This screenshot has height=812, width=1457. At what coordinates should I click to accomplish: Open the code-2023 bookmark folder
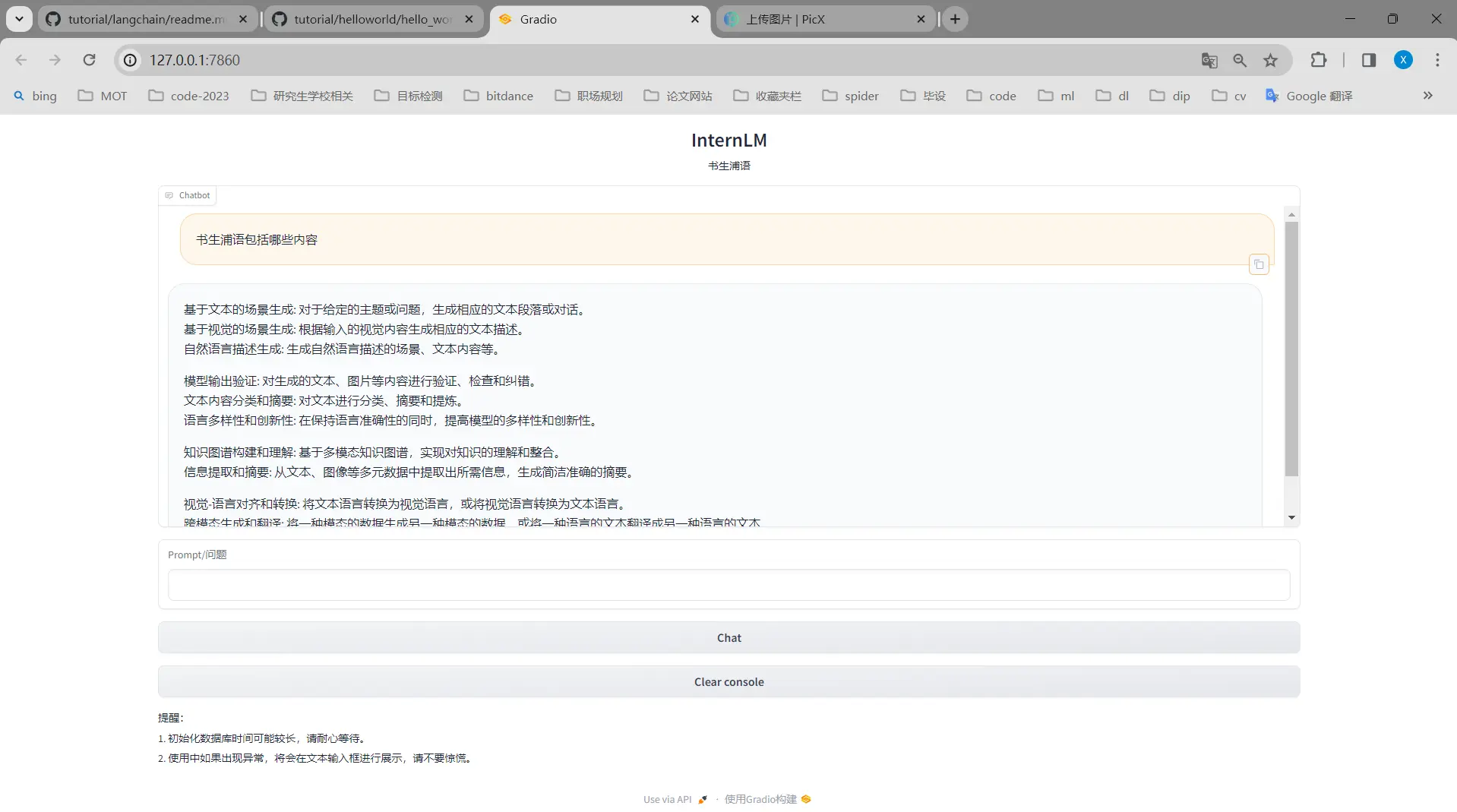point(188,96)
